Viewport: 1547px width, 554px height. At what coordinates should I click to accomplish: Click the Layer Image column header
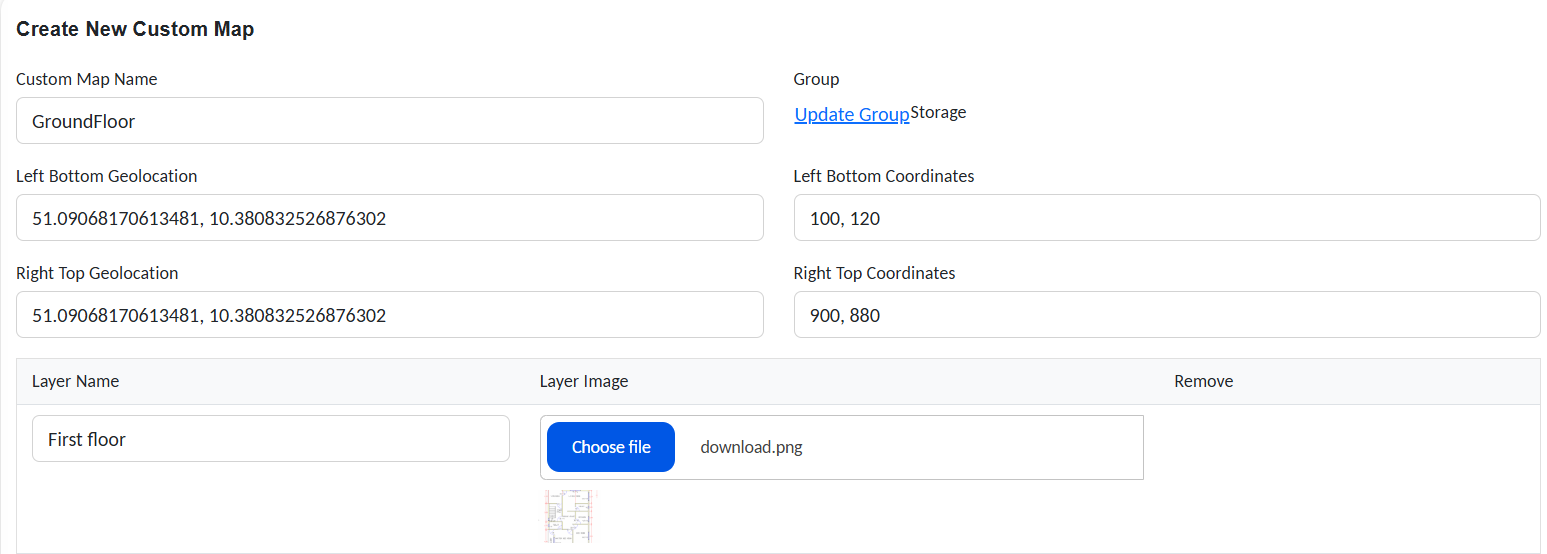point(583,381)
